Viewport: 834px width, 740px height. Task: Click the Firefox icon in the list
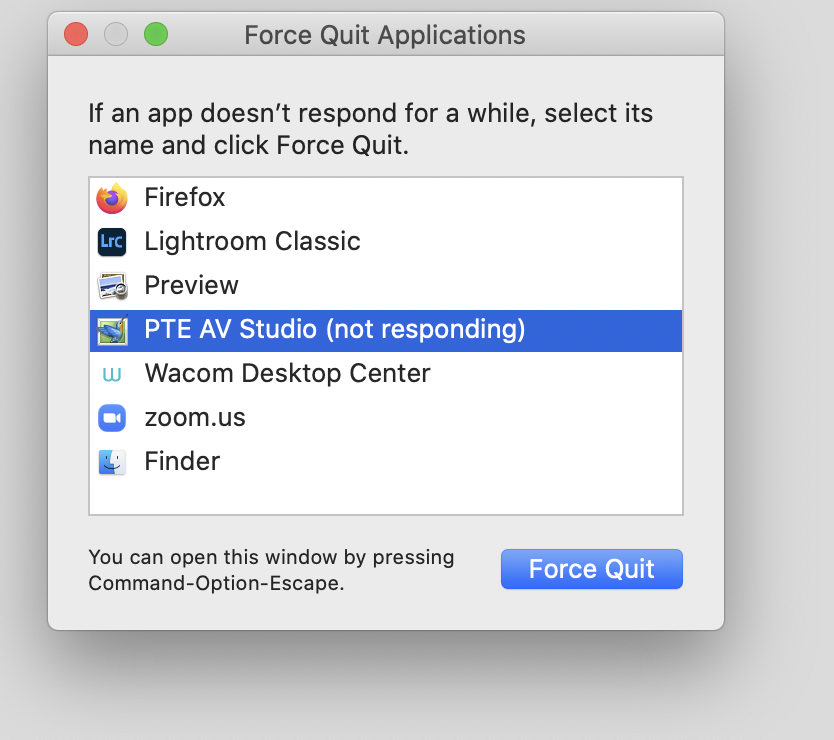coord(112,198)
